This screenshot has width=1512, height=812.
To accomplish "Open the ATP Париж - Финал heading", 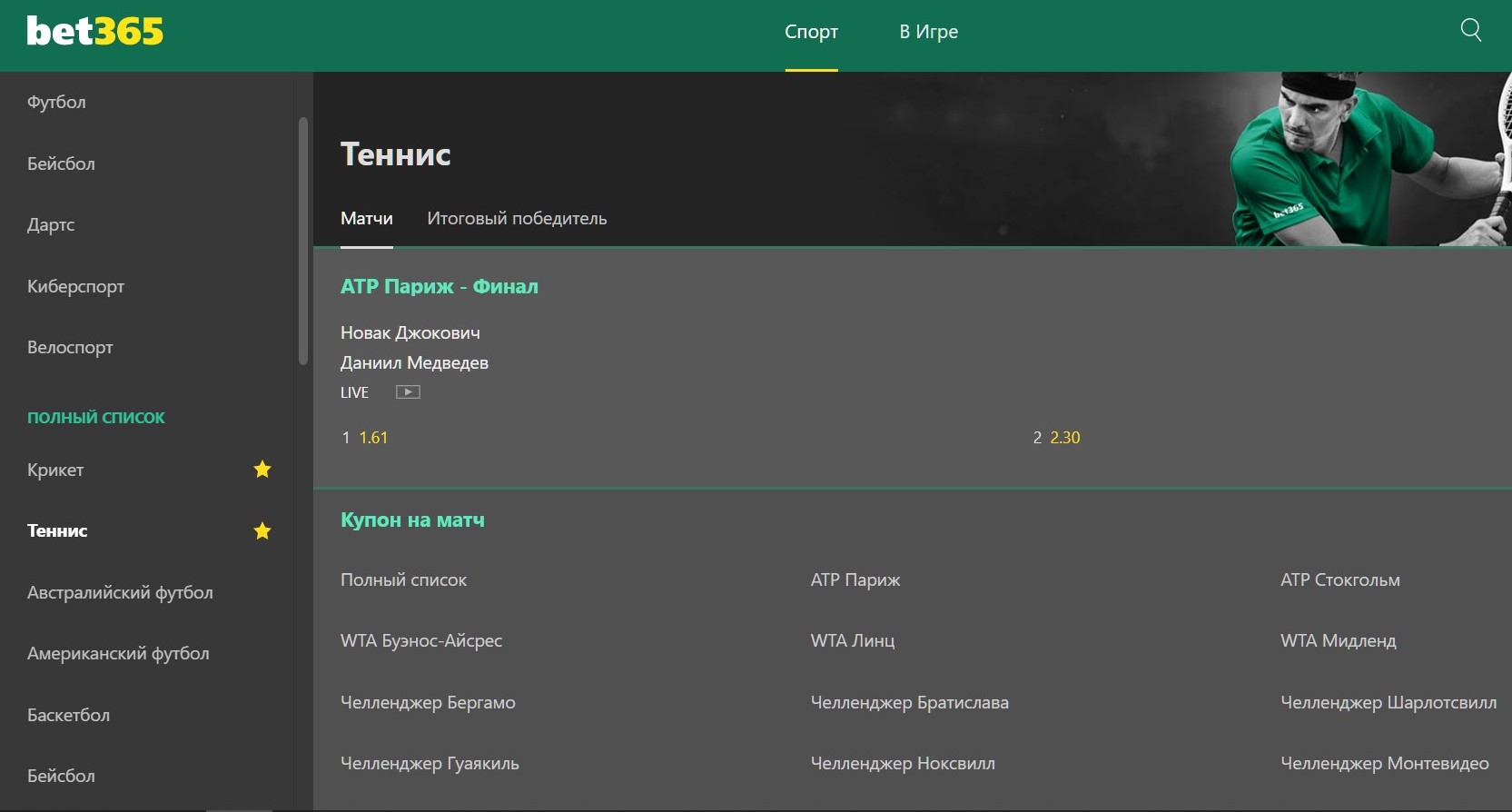I will click(x=440, y=287).
